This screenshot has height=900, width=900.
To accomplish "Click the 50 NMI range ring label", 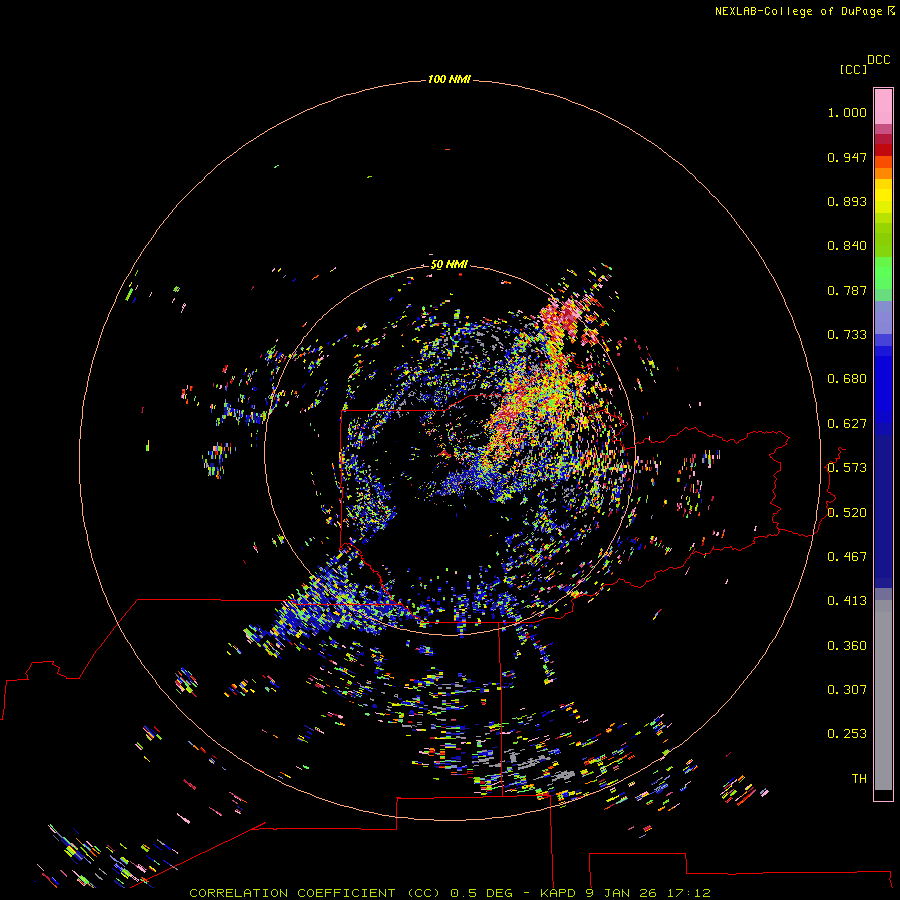I will coord(449,265).
